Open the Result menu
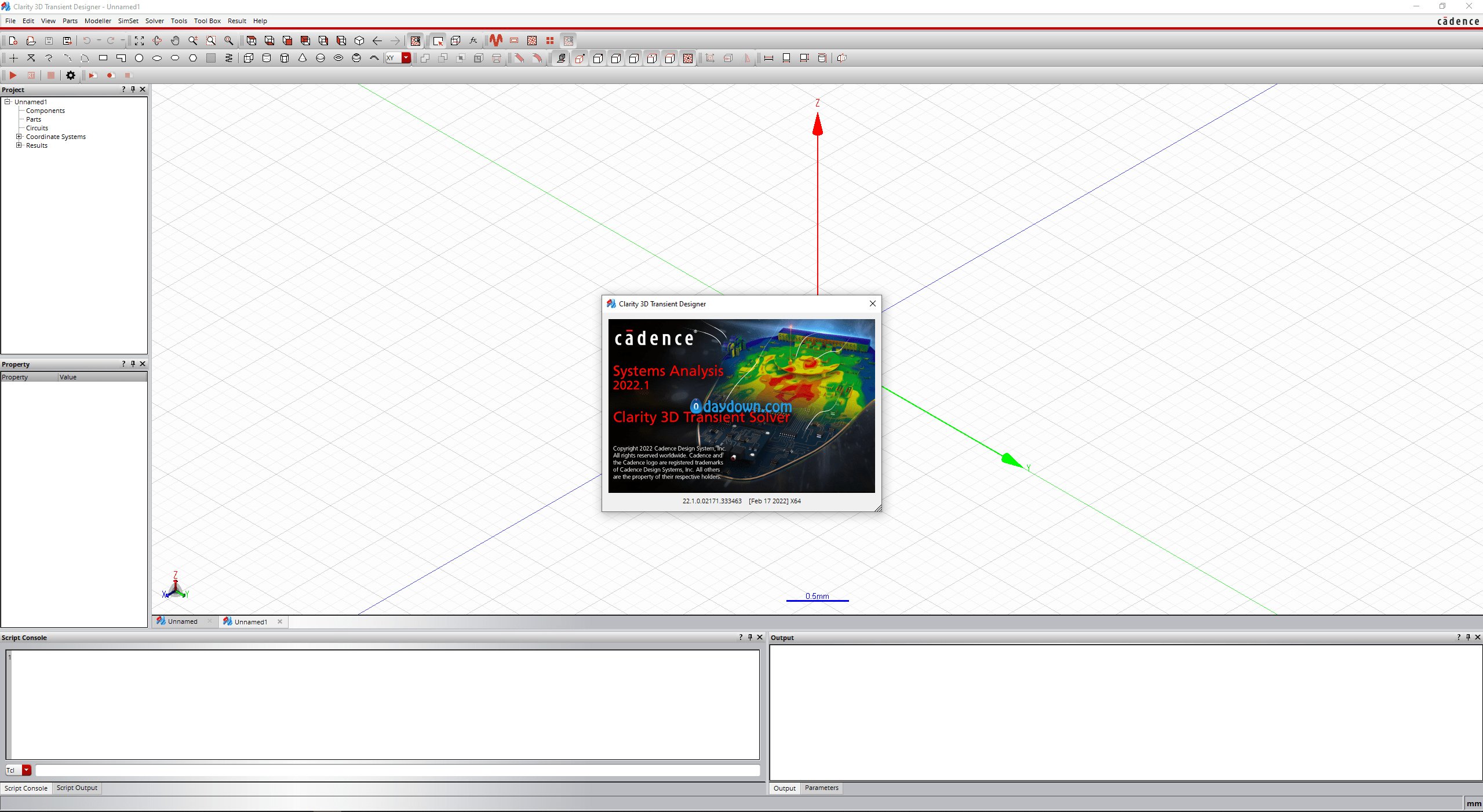 (x=237, y=21)
